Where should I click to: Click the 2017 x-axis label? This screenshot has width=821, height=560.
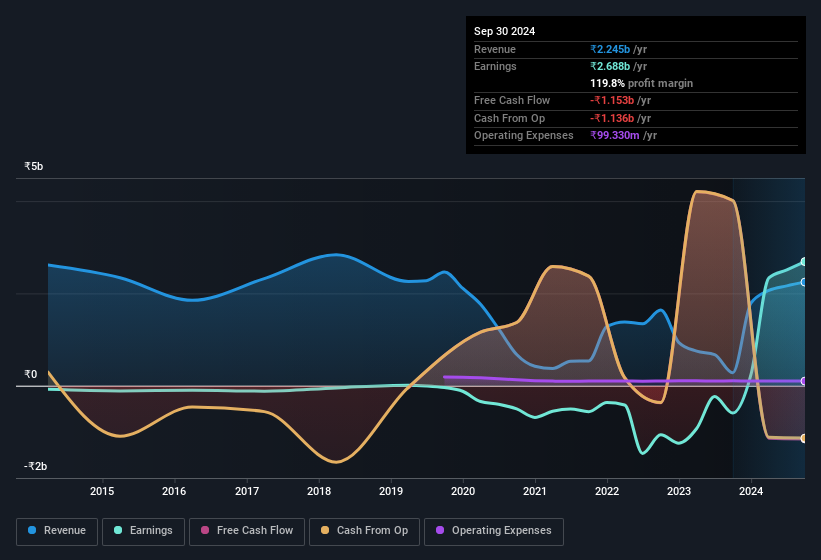247,491
